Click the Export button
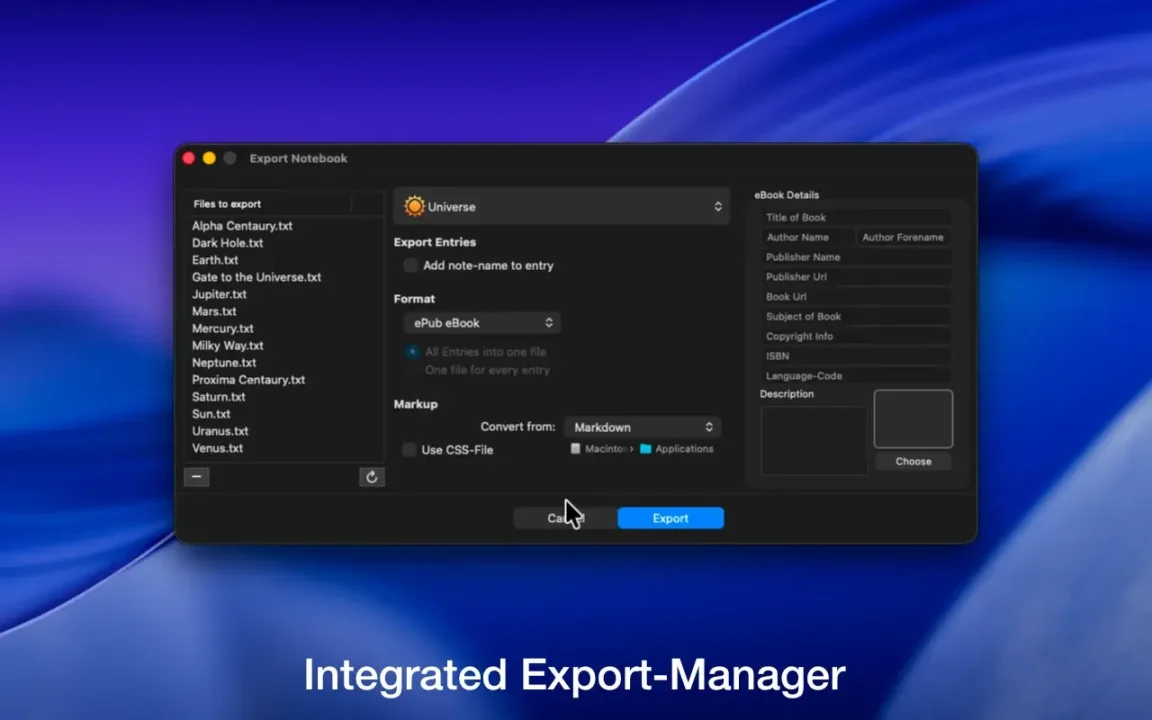1152x720 pixels. [x=670, y=518]
